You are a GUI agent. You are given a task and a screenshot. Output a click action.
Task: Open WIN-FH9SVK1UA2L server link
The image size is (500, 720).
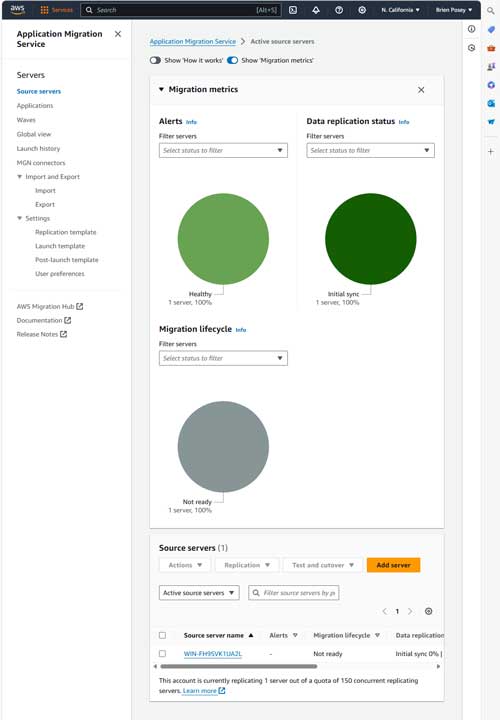pyautogui.click(x=213, y=653)
